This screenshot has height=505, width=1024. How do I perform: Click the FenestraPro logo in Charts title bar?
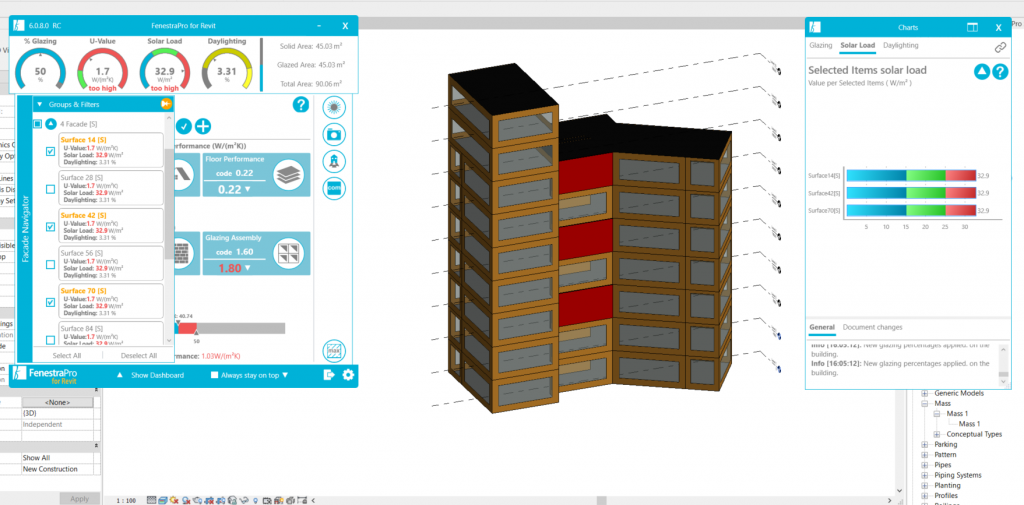(815, 27)
